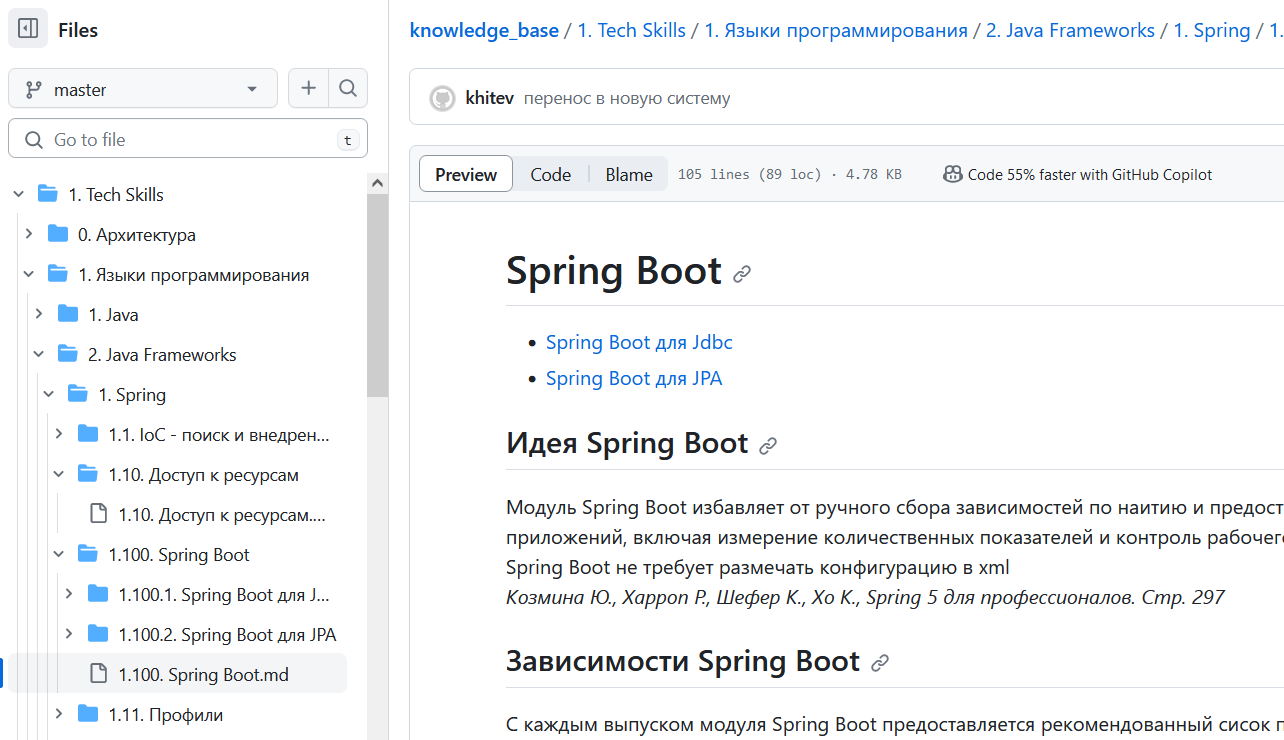Click the 1.100. Spring Boot folder icon
1284x740 pixels.
(87, 554)
